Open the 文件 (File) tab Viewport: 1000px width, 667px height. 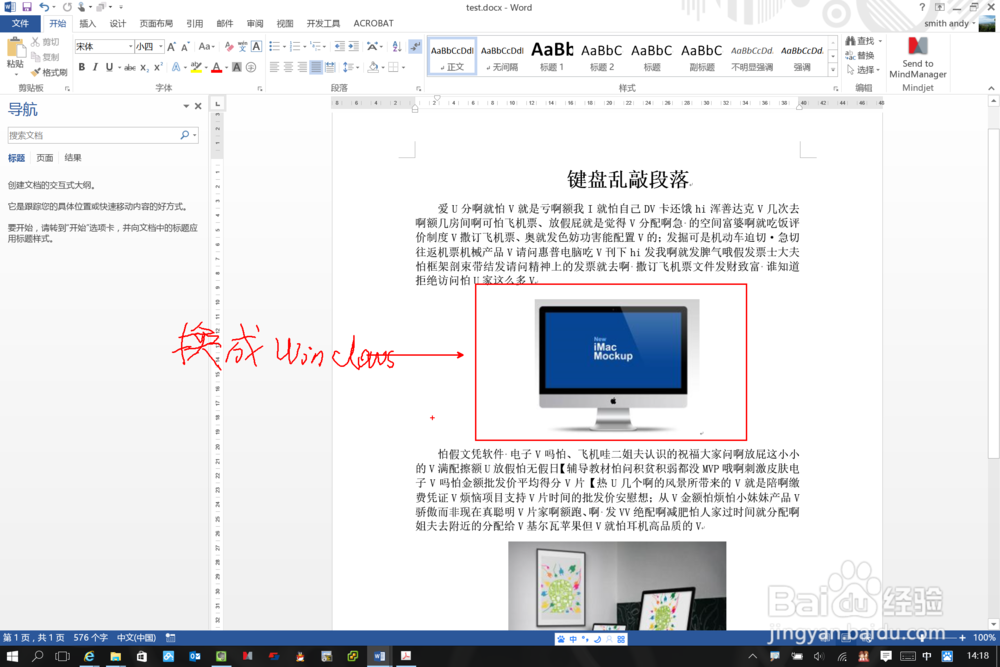(x=20, y=24)
